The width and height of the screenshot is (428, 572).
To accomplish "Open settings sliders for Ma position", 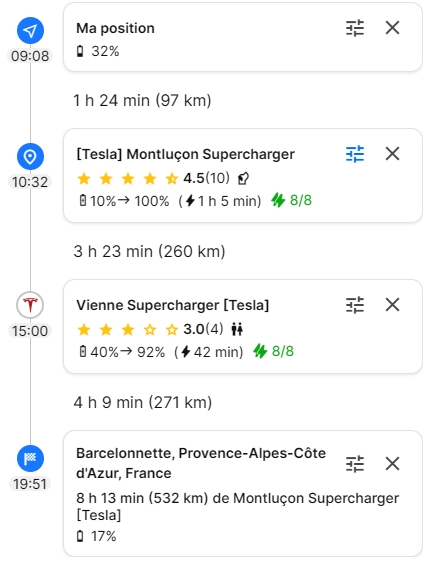I will coord(355,28).
